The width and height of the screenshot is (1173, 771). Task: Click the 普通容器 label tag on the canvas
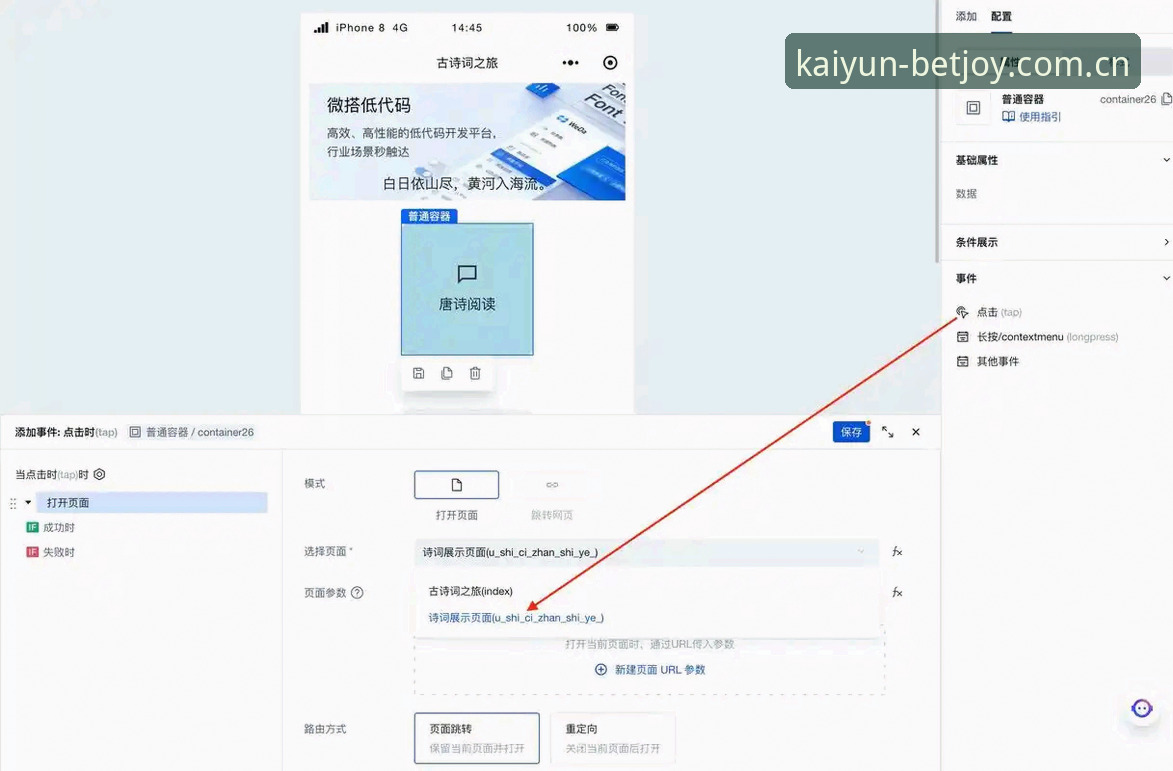point(429,216)
